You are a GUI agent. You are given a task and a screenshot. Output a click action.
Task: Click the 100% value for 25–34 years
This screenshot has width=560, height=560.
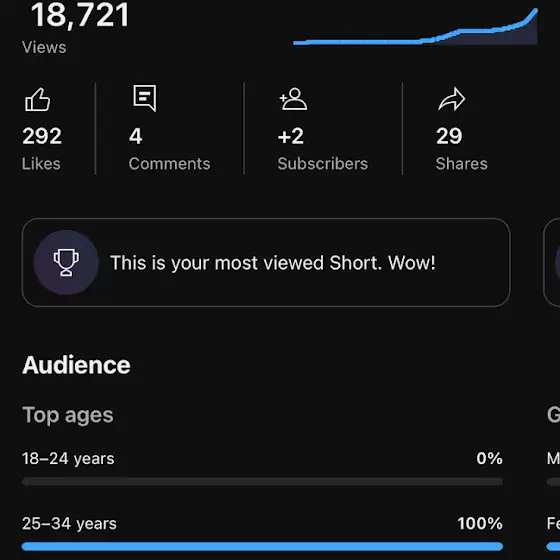[480, 524]
